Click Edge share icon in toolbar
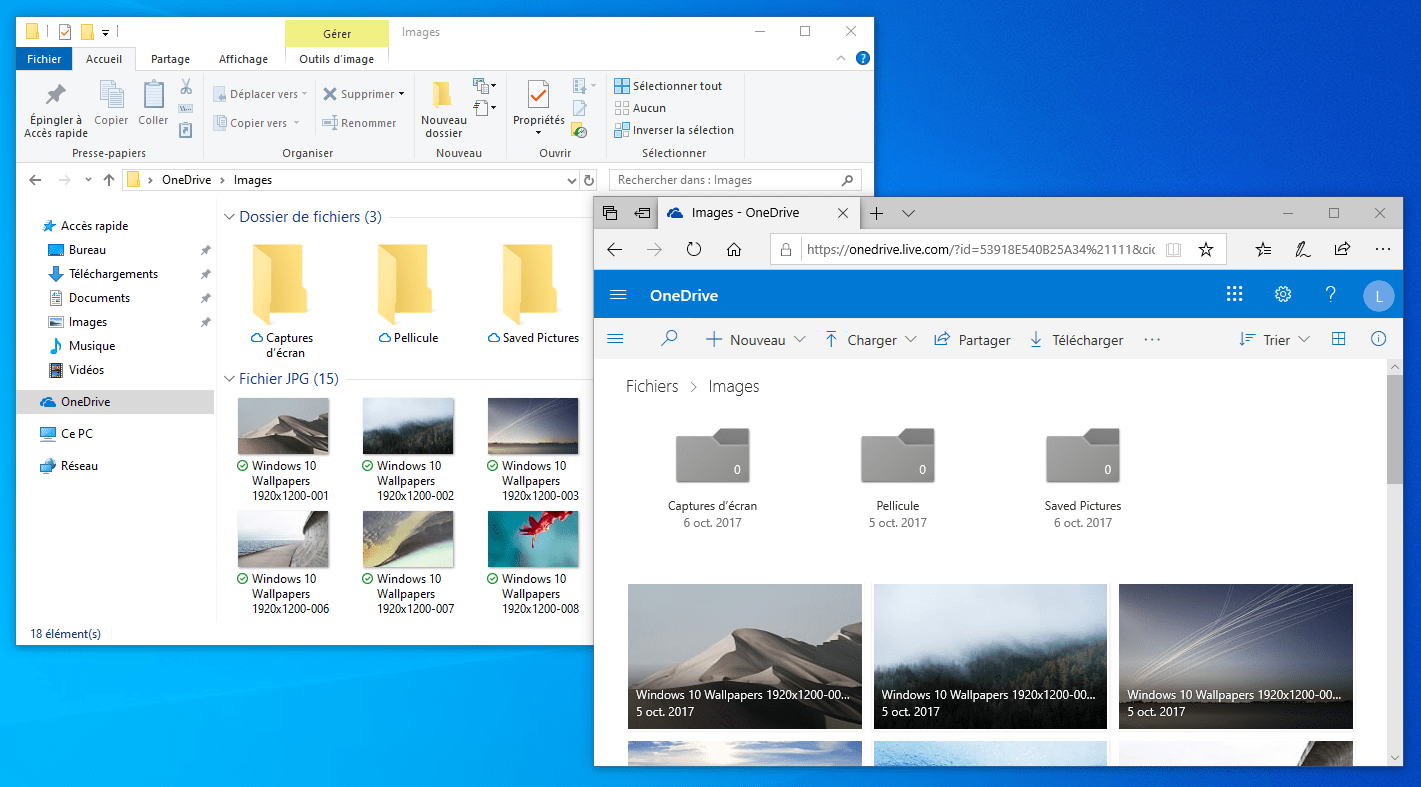The height and width of the screenshot is (787, 1421). 1342,249
